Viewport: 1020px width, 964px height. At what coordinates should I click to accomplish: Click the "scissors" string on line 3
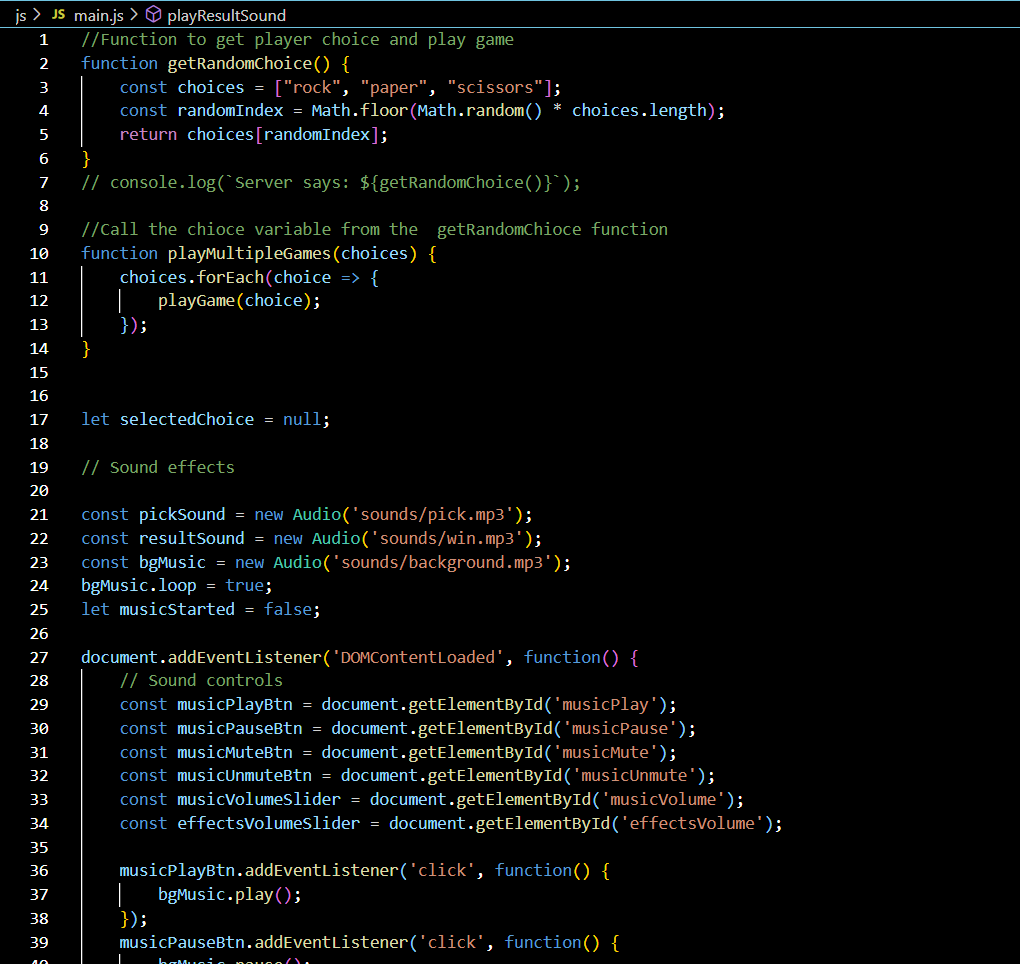(494, 87)
